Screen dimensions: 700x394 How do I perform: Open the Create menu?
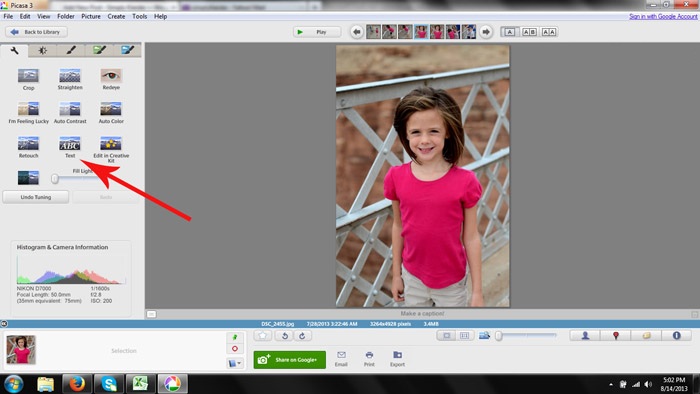[x=116, y=17]
